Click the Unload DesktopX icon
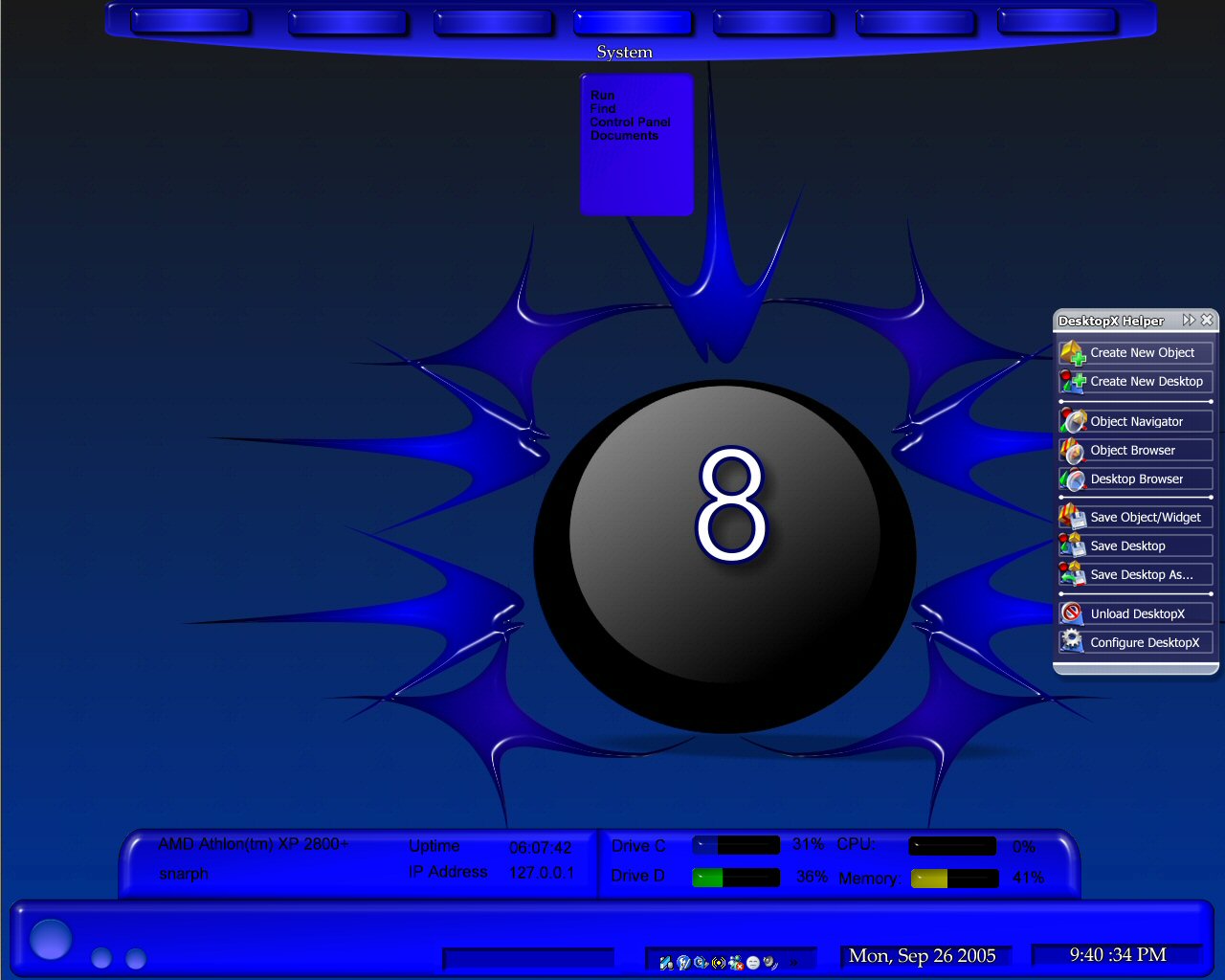 tap(1072, 612)
